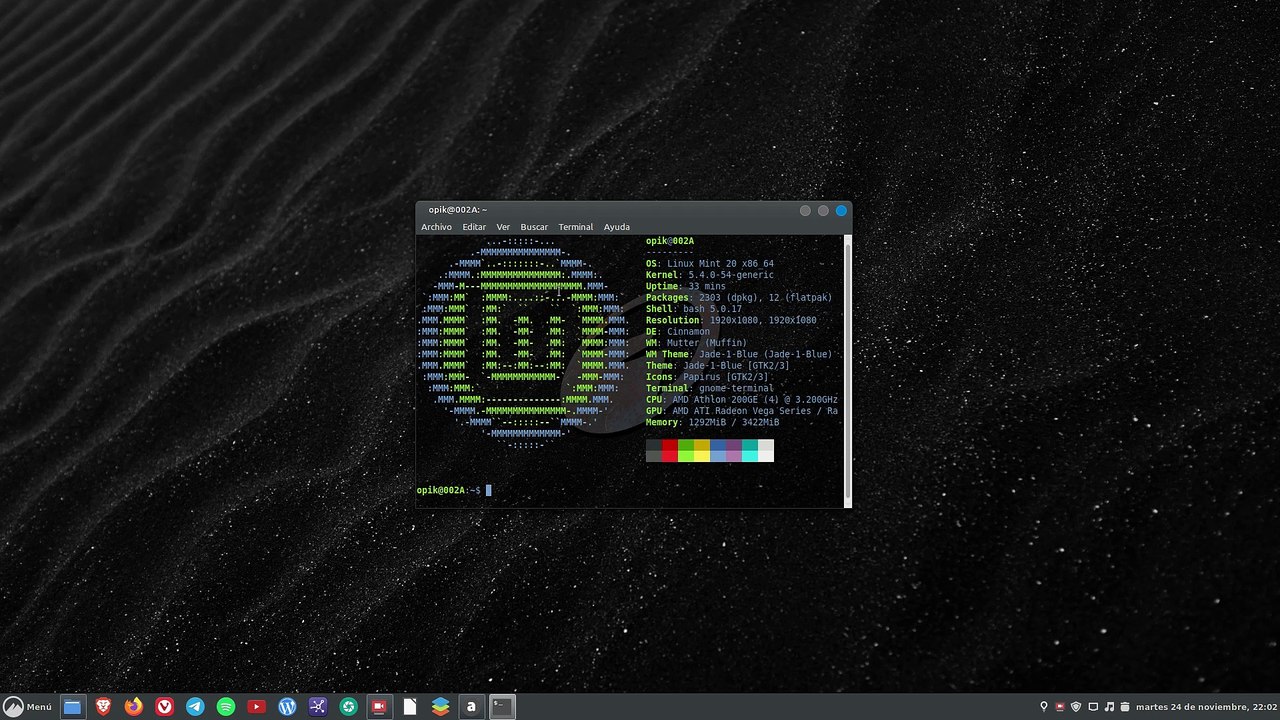Click the trash-like icon in the system tray

pyautogui.click(x=1125, y=707)
